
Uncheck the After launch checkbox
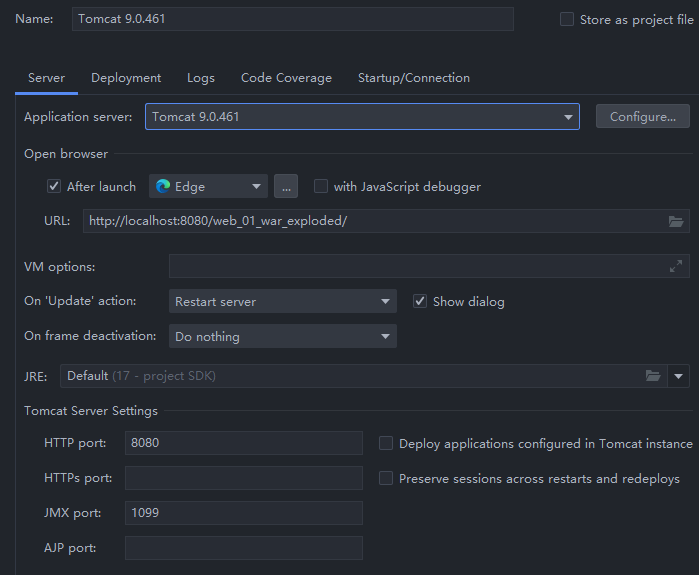54,186
